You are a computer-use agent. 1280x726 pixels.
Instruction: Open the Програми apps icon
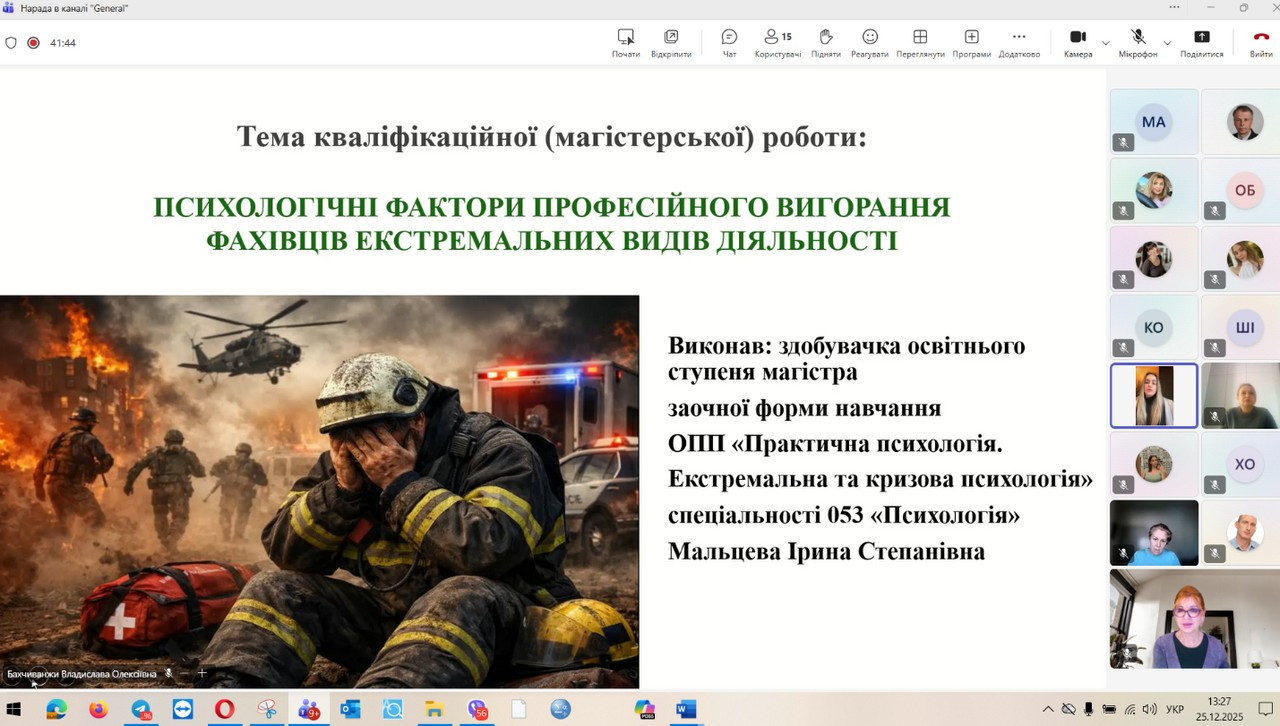(971, 42)
